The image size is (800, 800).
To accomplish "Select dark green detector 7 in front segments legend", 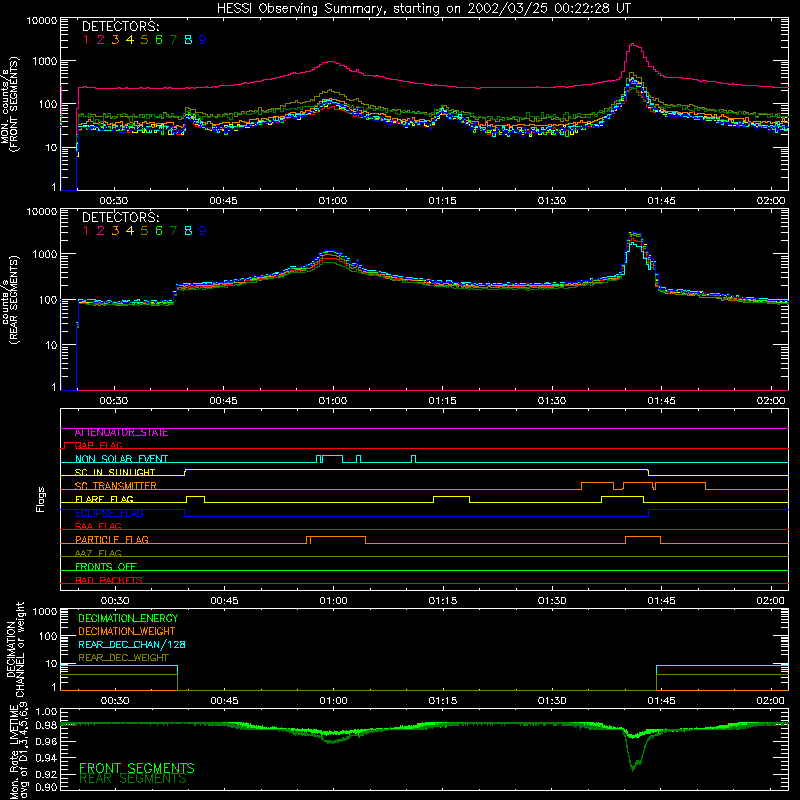I will [x=173, y=40].
